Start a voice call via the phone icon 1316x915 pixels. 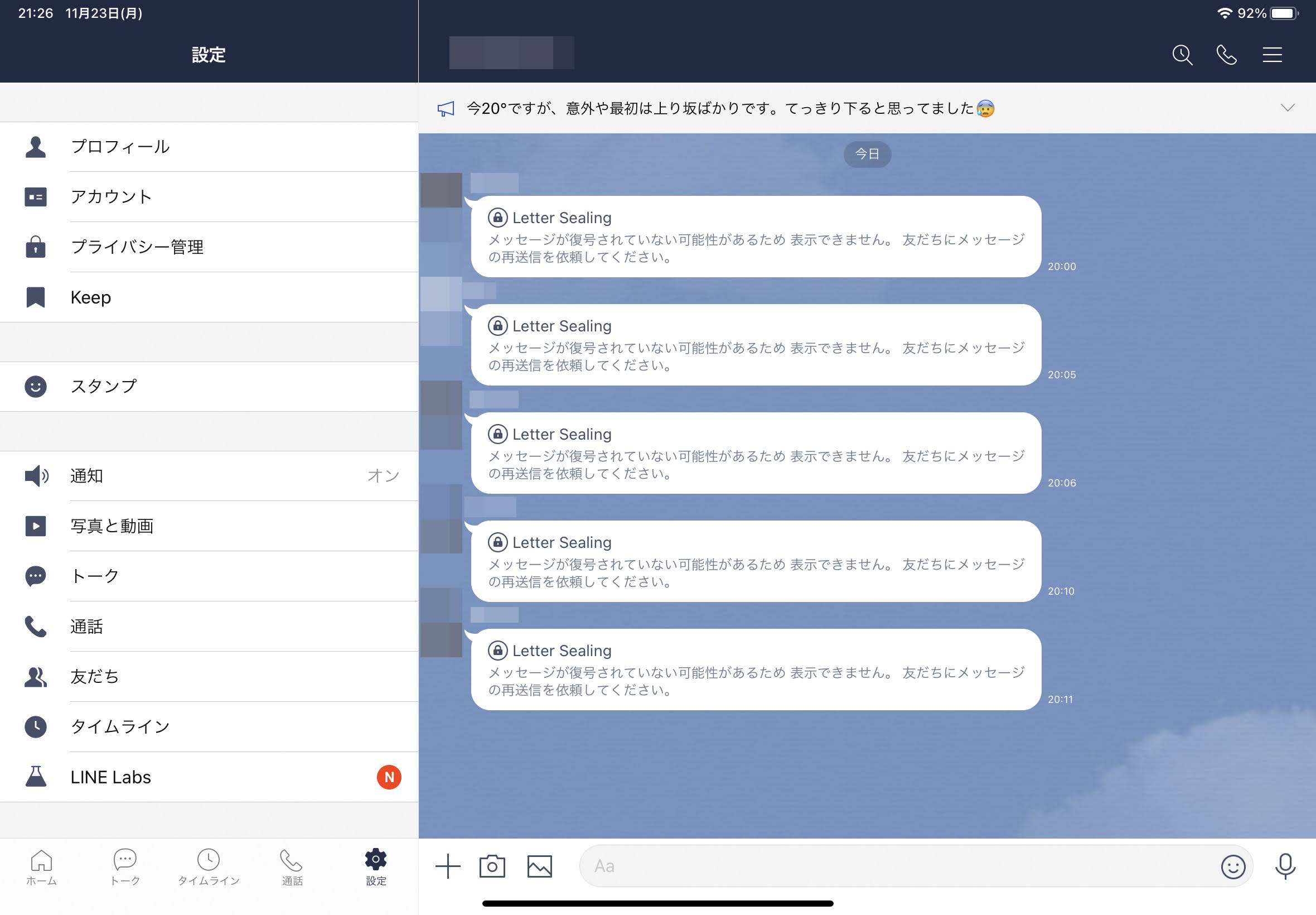point(1227,55)
